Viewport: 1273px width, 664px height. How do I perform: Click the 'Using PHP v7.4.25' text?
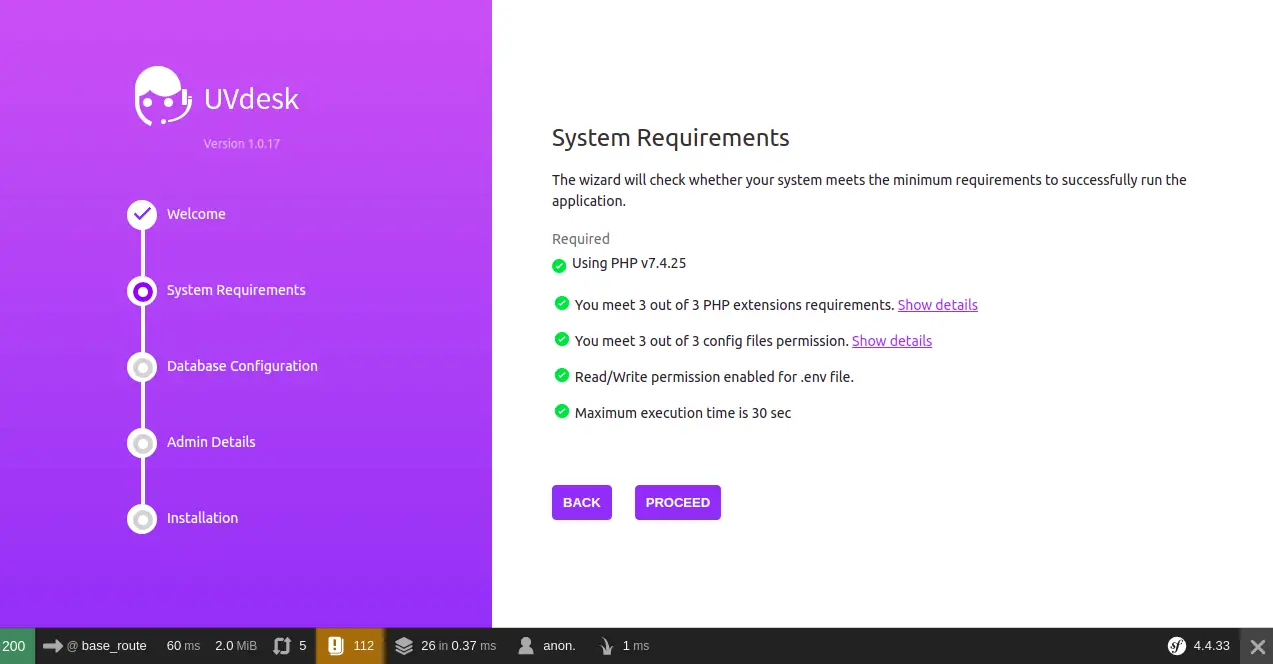click(629, 264)
